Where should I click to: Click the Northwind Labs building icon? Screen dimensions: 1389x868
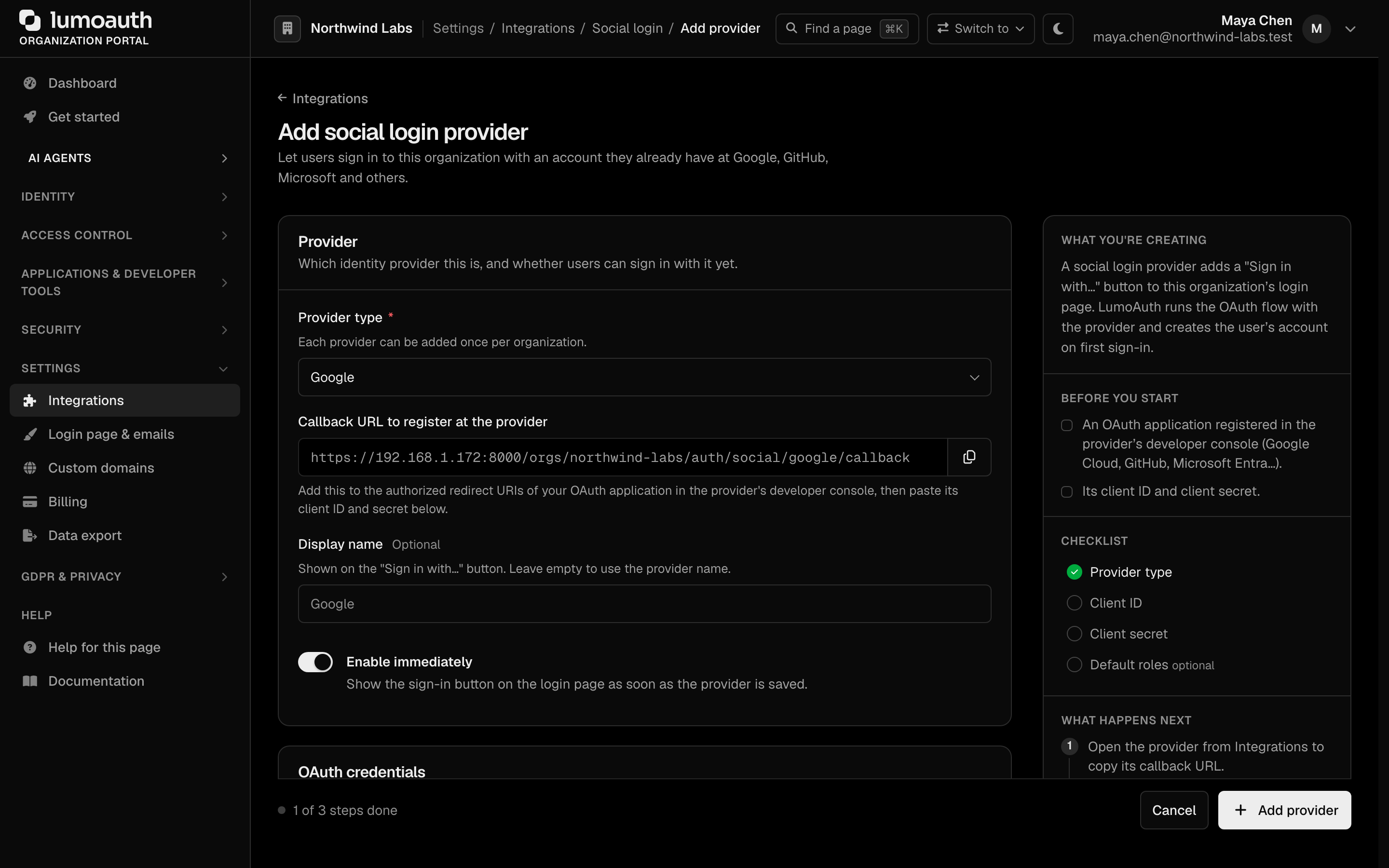(x=287, y=28)
